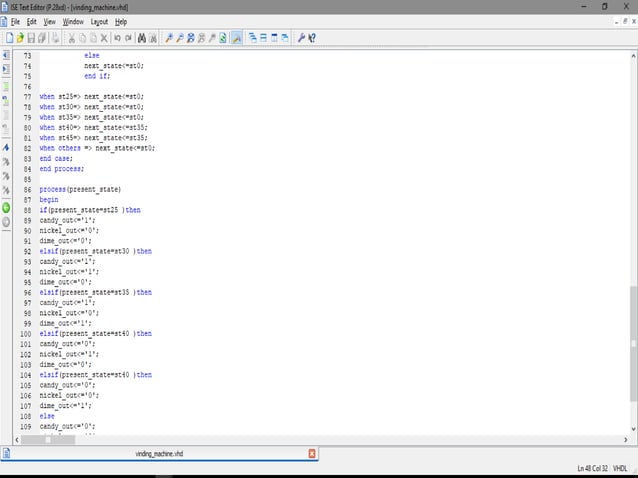Click the help question-mark arrow icon
The image size is (638, 478).
coord(311,37)
